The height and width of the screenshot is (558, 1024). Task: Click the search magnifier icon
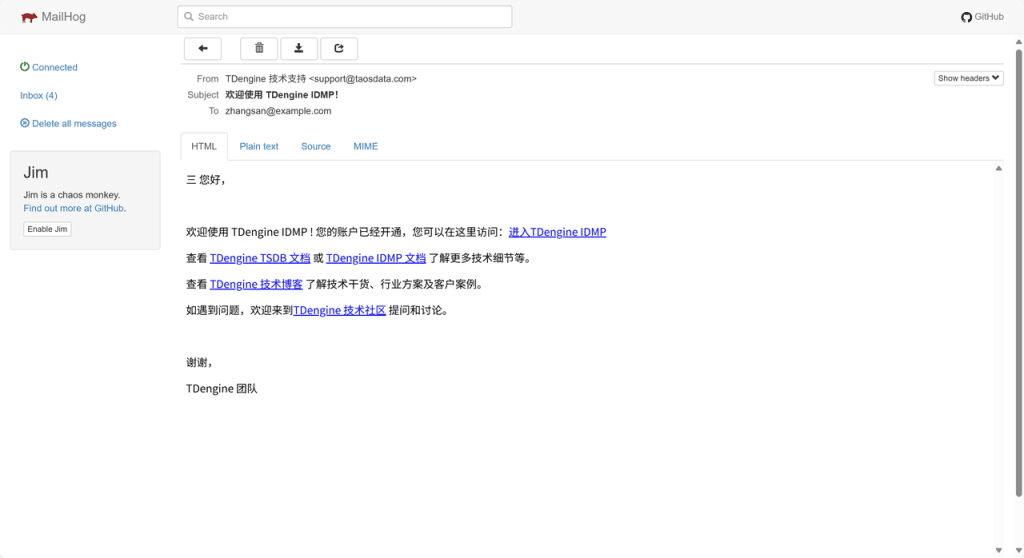coord(189,16)
